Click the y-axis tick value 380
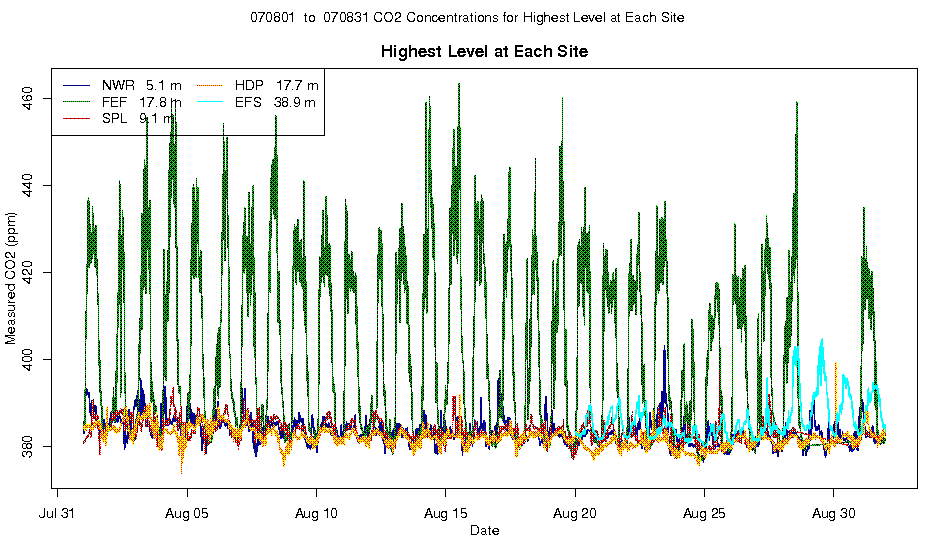The image size is (936, 540). tap(27, 446)
